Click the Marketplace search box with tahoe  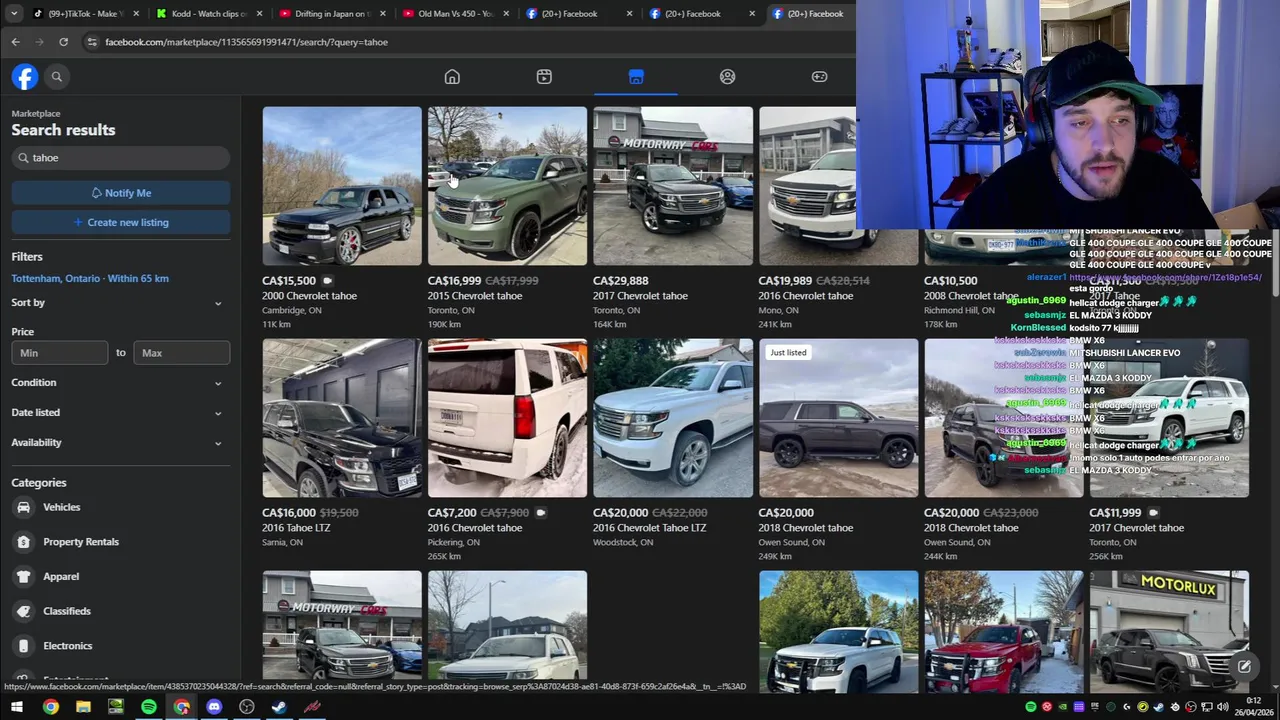pyautogui.click(x=120, y=157)
